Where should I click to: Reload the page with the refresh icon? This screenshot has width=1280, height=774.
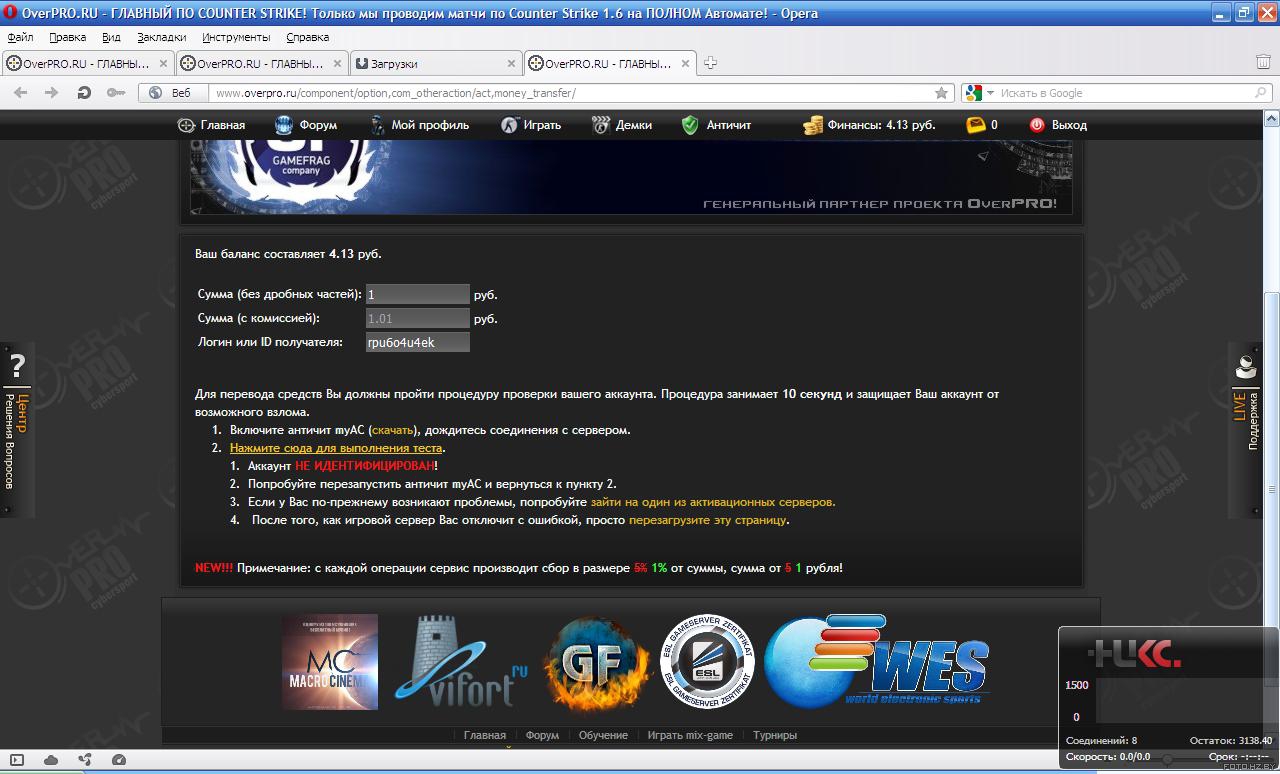(84, 93)
